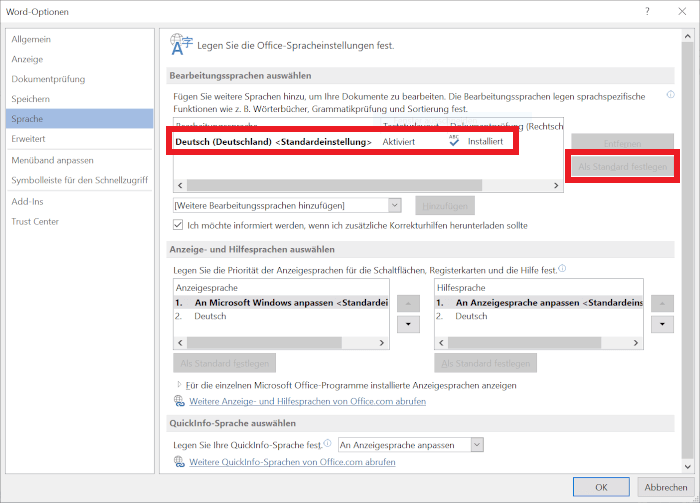
Task: Move help language down with arrow button
Action: 662,324
